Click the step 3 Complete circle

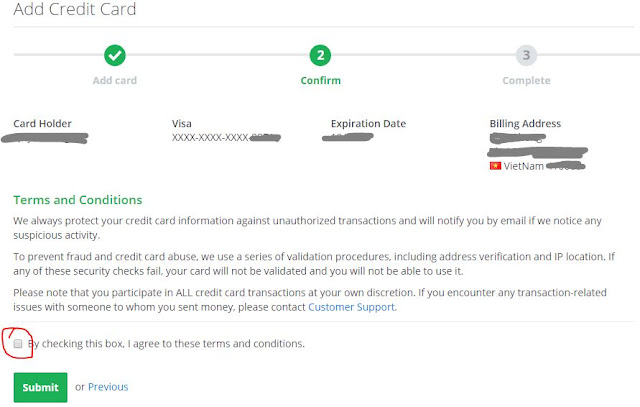coord(526,55)
